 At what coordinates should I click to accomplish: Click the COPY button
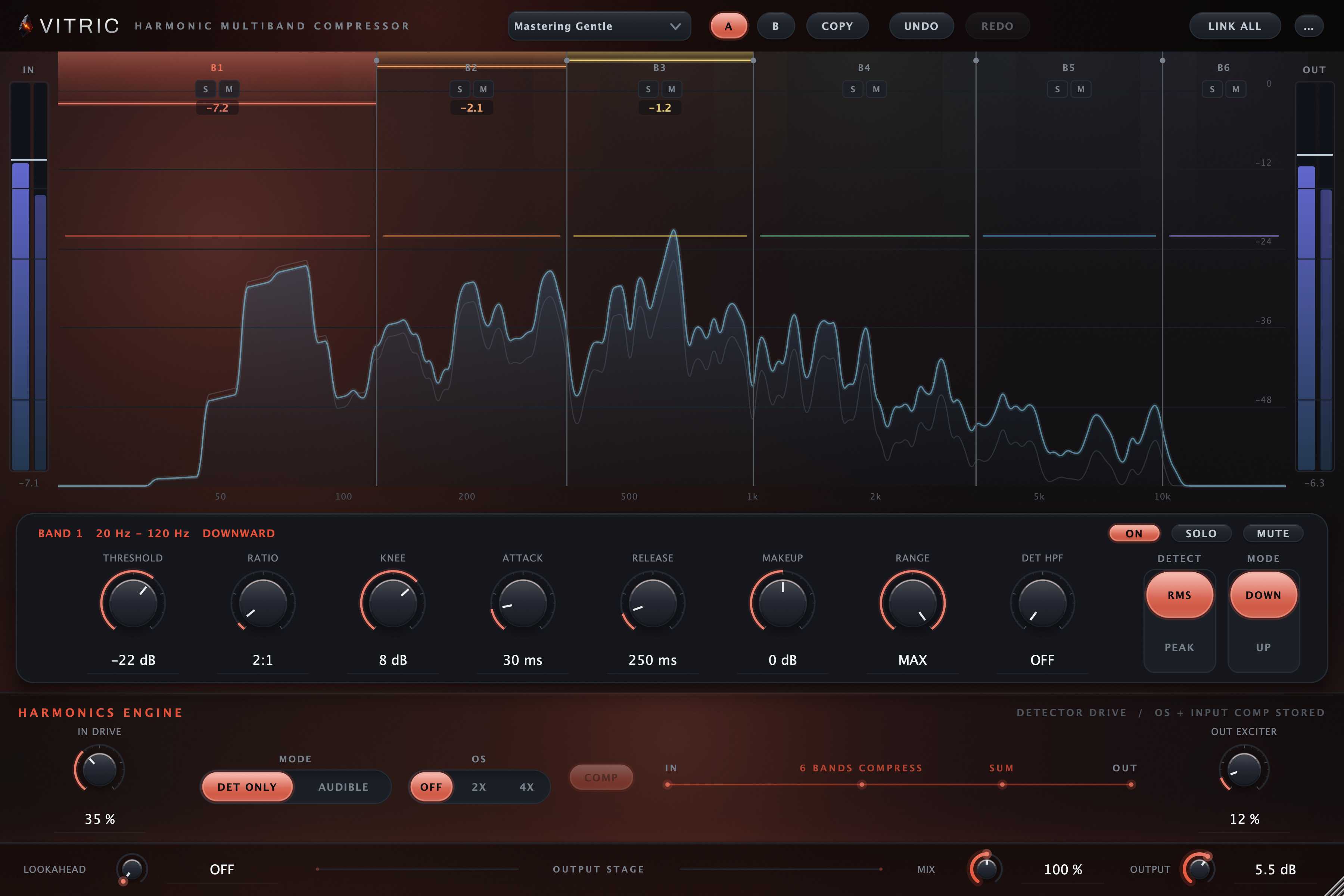pos(837,26)
